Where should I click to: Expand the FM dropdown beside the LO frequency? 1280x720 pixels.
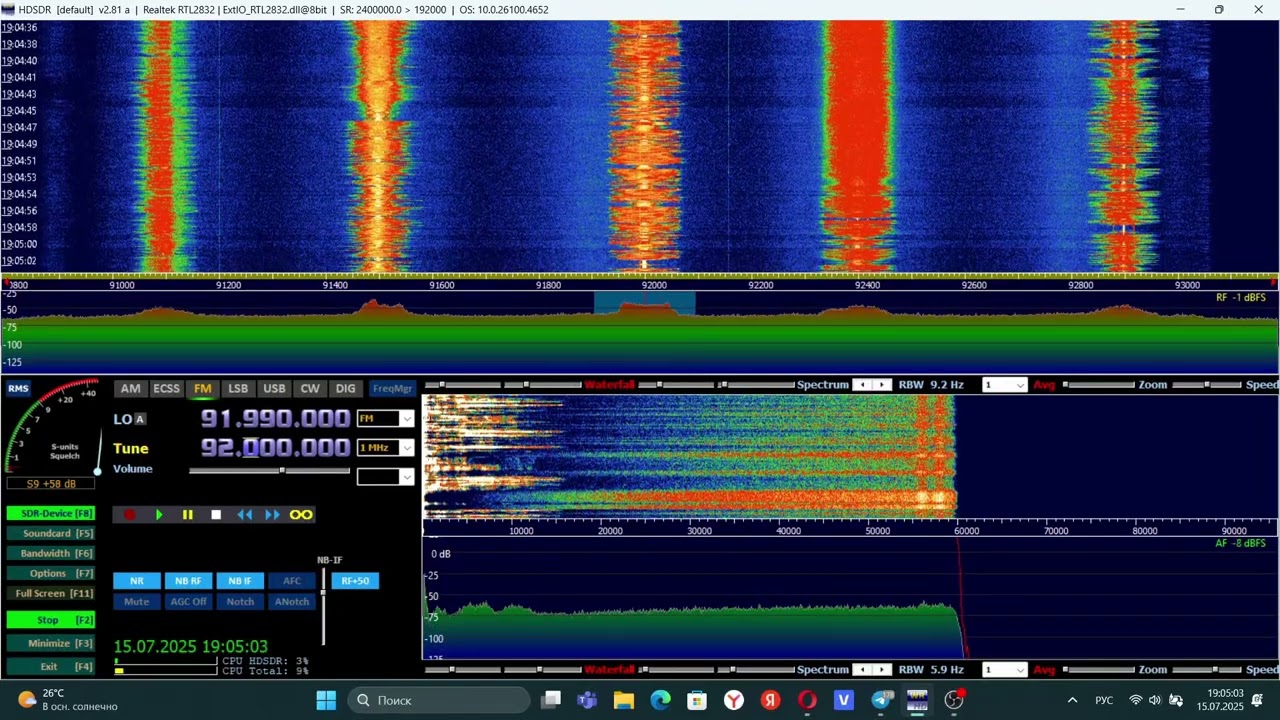click(406, 419)
